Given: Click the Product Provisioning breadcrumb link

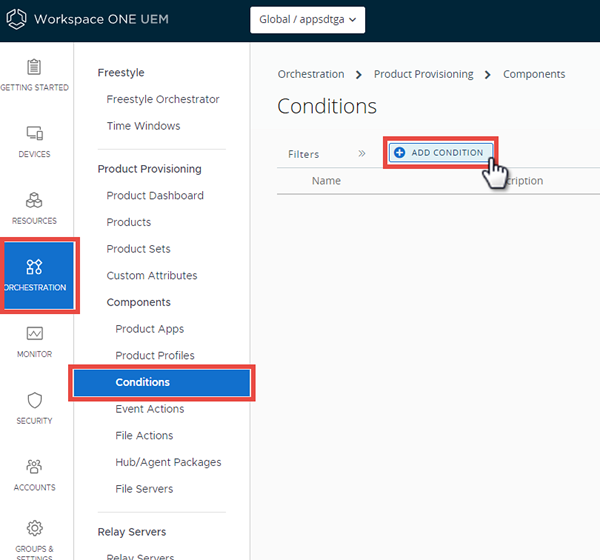Looking at the screenshot, I should click(424, 74).
